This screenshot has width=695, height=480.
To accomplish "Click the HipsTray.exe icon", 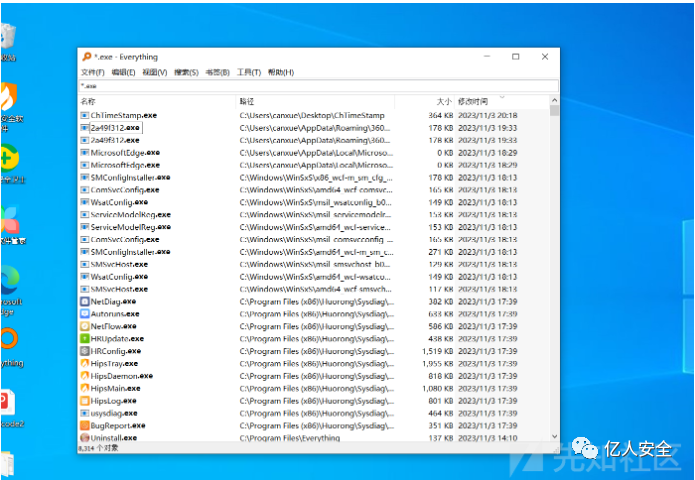I will pos(85,363).
